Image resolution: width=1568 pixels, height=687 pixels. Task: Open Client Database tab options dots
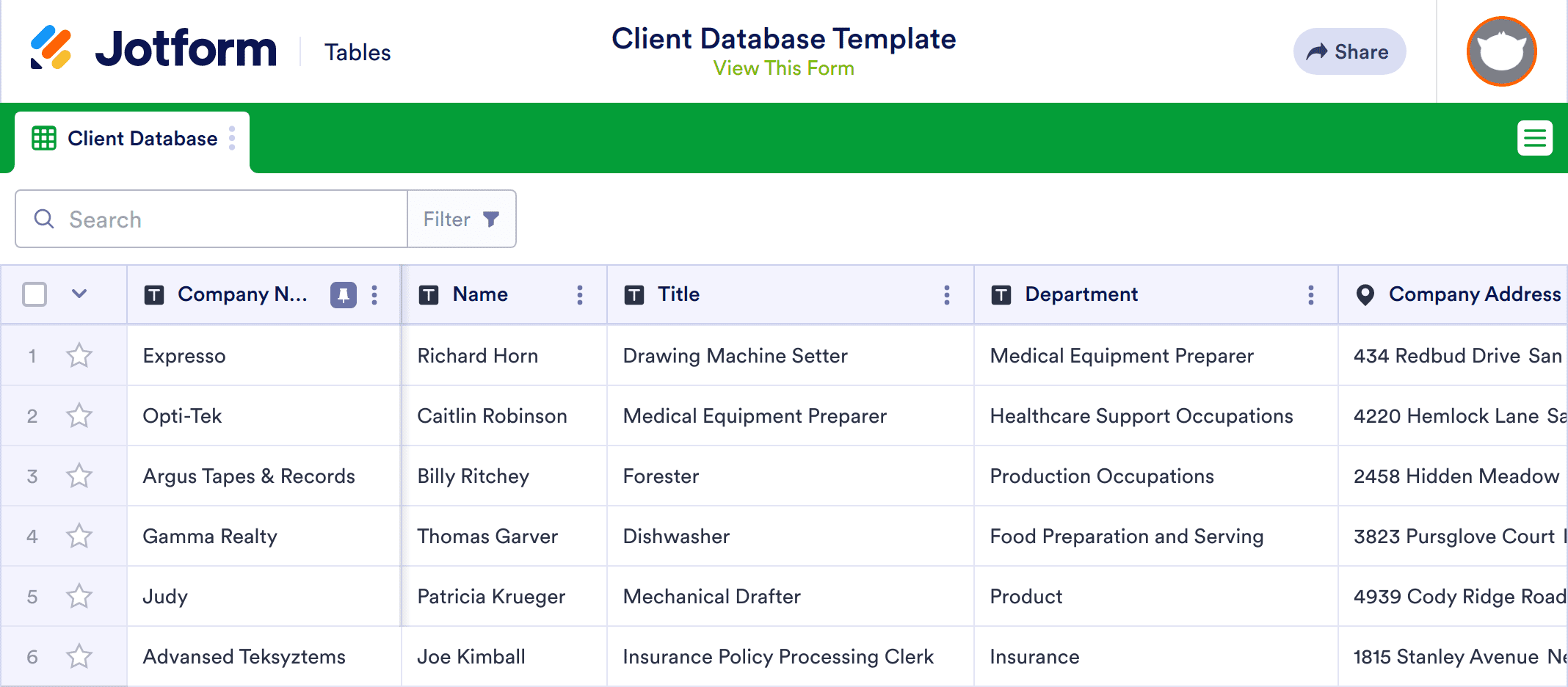[x=232, y=138]
